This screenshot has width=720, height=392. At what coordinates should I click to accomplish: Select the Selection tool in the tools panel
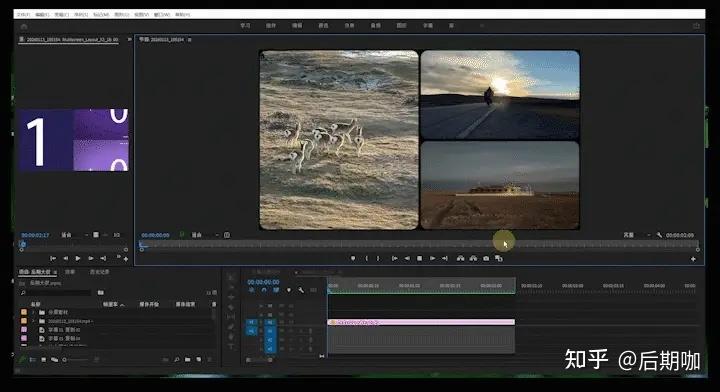[x=231, y=277]
